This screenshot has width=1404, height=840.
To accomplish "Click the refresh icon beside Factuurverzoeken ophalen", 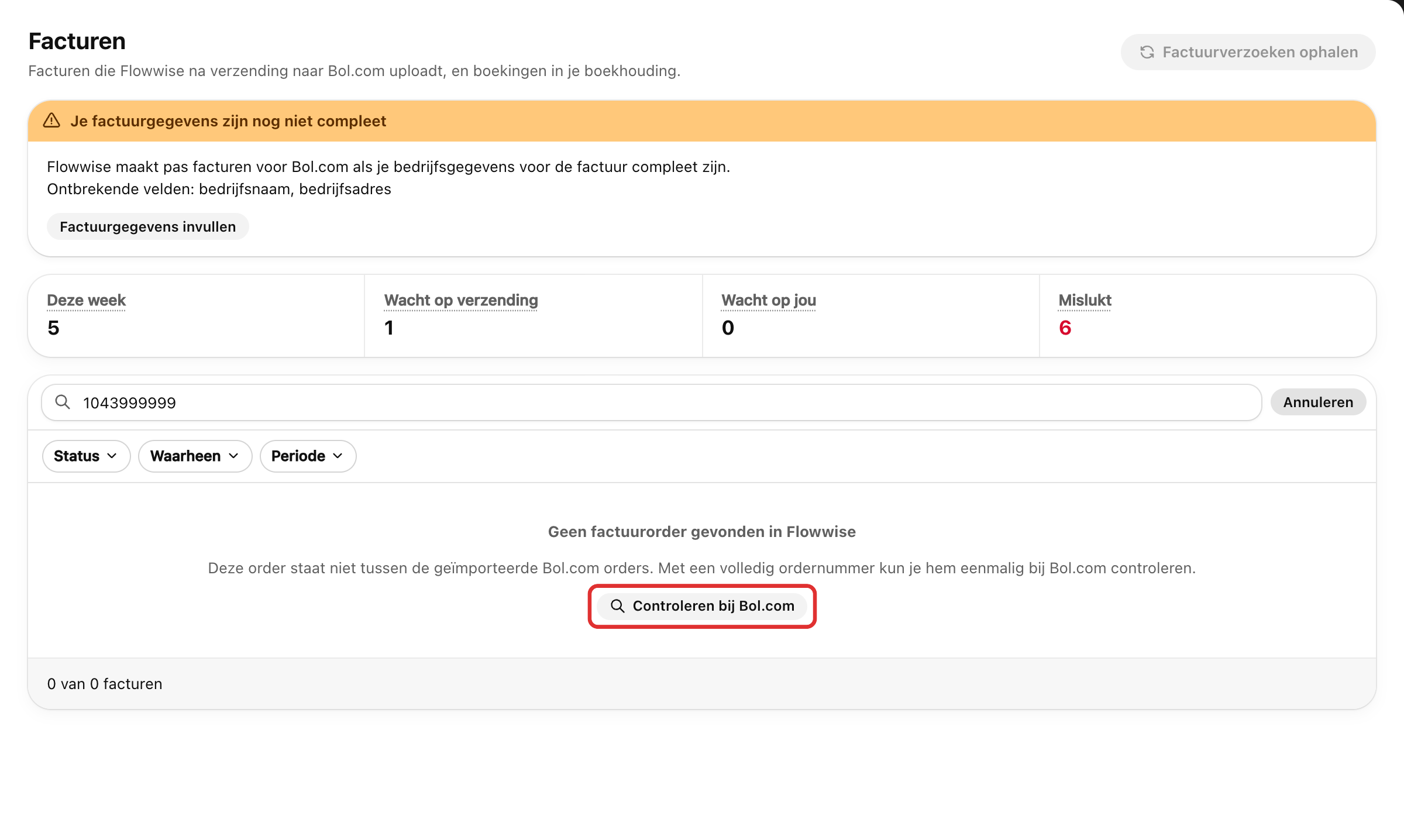I will coord(1147,52).
